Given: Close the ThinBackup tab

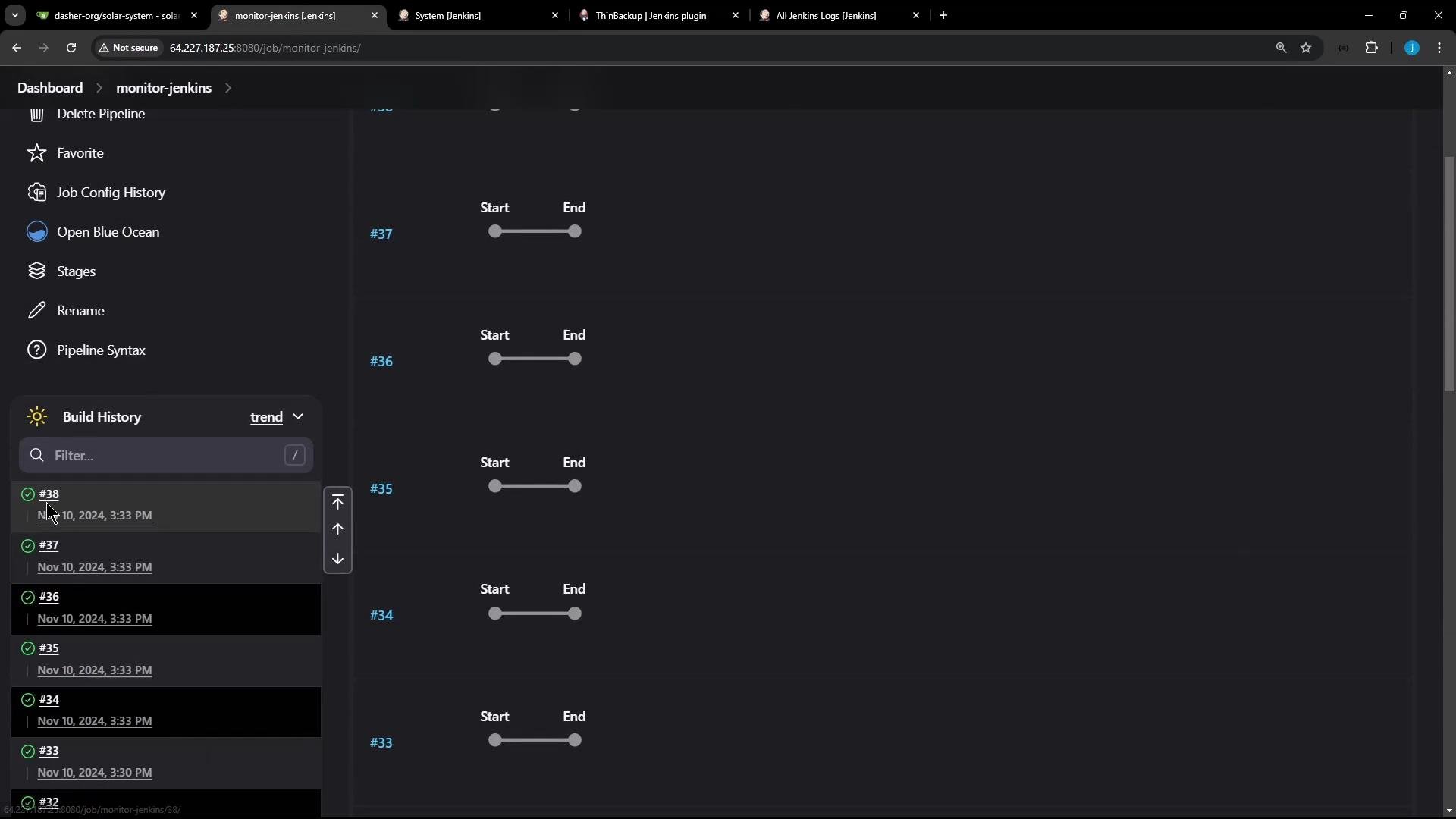Looking at the screenshot, I should 735,15.
